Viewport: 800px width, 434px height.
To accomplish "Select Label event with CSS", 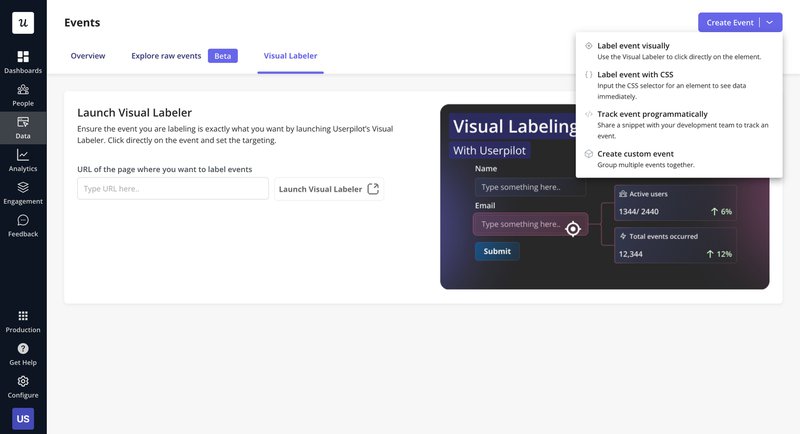I will (x=635, y=75).
